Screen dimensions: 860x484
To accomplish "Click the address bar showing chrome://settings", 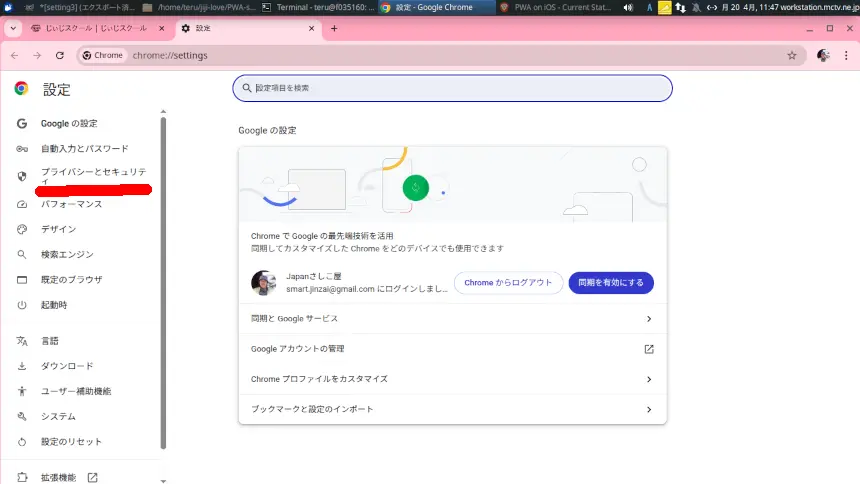I will (x=442, y=55).
